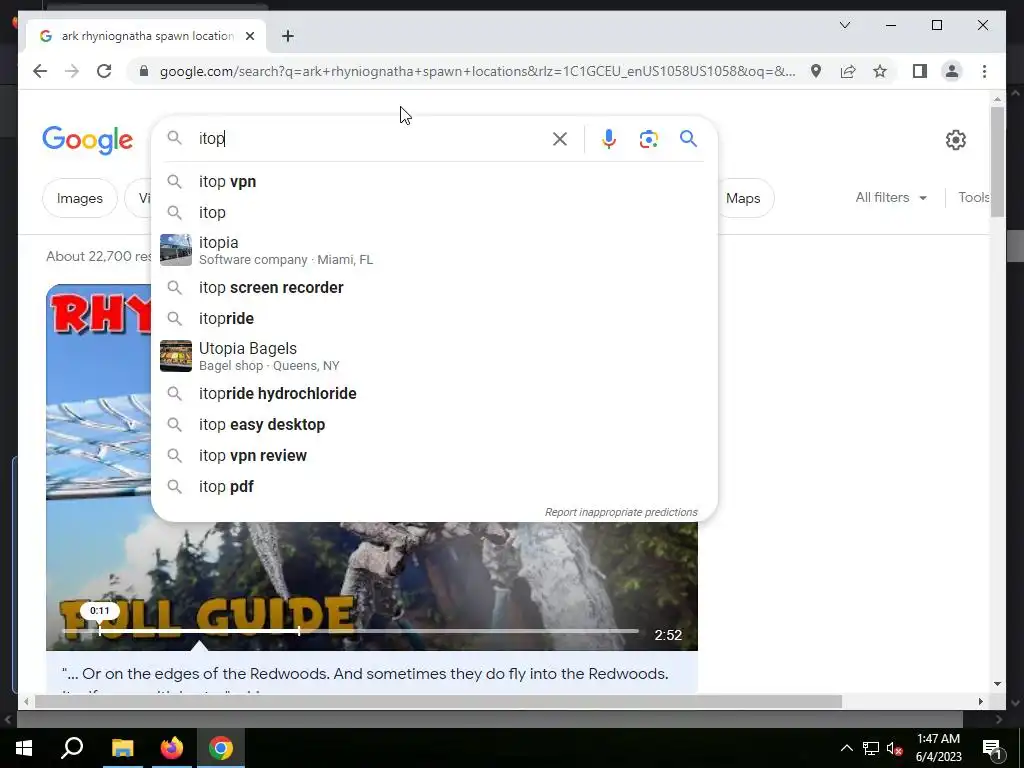Close the ark rhyniognatha tab
Image resolution: width=1024 pixels, height=768 pixels.
point(249,36)
